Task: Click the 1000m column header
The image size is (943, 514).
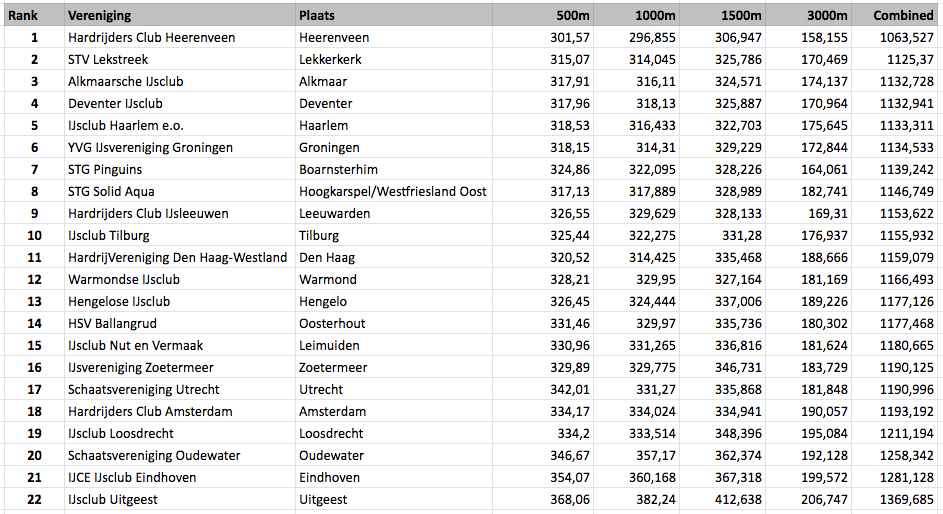Action: 636,15
